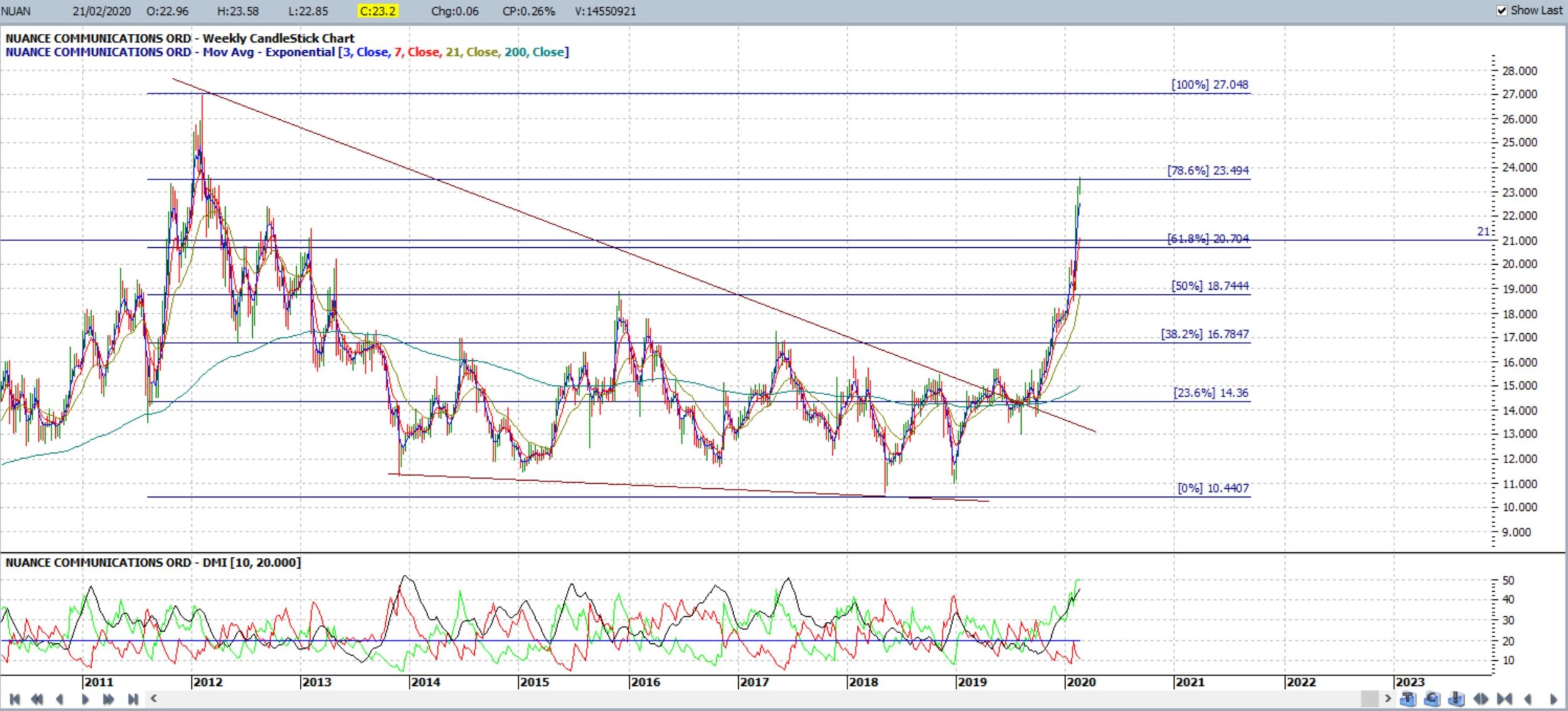Click the 2014 year marker on time axis
This screenshot has width=1568, height=711.
[x=425, y=682]
